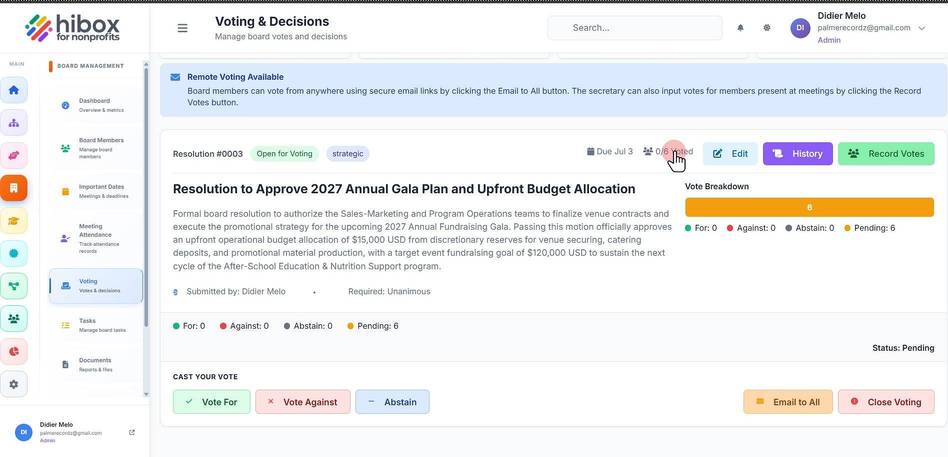This screenshot has height=457, width=948.
Task: Toggle sidebar with hamburger menu icon
Action: tap(182, 28)
